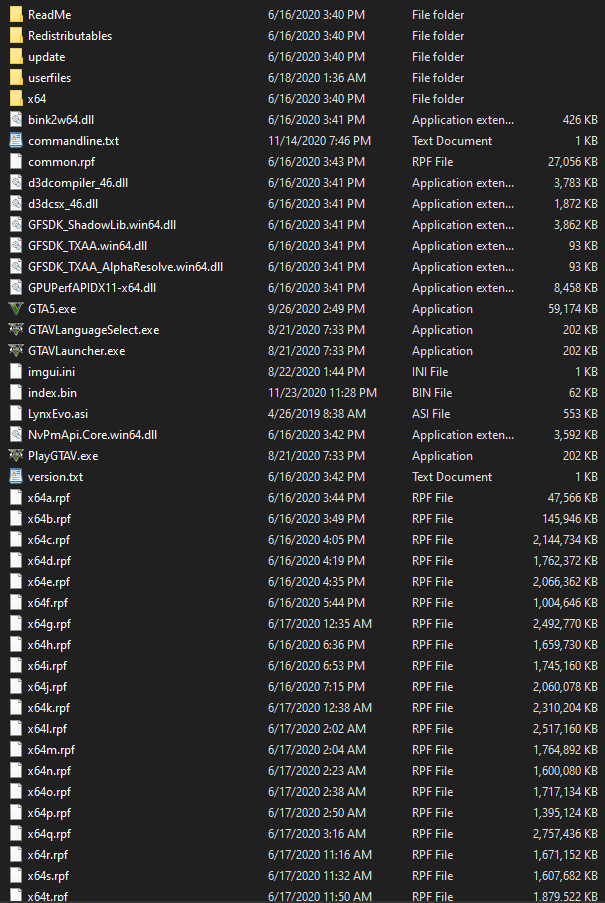
Task: Select the 8/22/2020 1:44 PM date entry
Action: point(316,371)
